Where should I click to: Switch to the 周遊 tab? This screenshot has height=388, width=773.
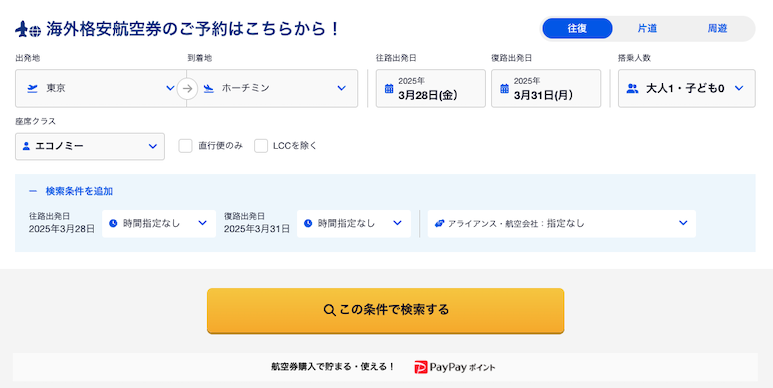(717, 29)
